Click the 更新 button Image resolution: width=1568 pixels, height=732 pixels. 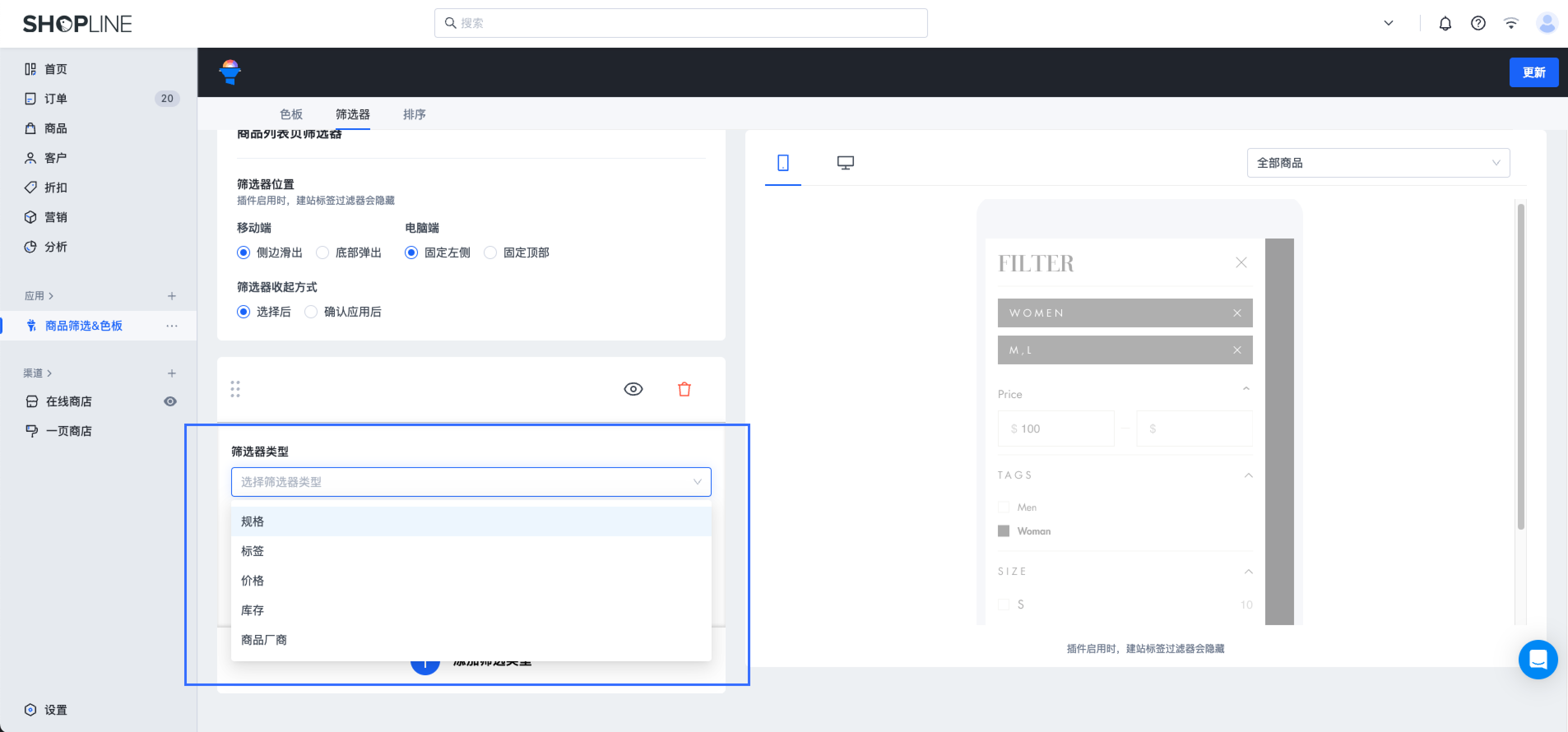click(x=1534, y=72)
